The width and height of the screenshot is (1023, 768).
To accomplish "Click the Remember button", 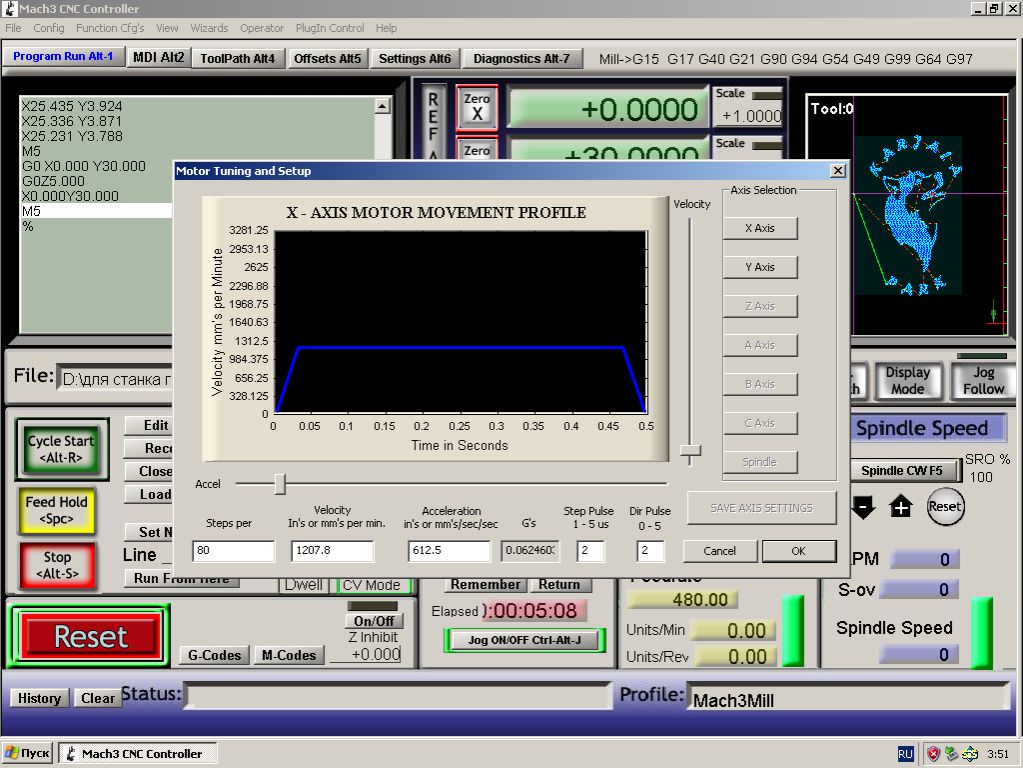I will tap(485, 585).
